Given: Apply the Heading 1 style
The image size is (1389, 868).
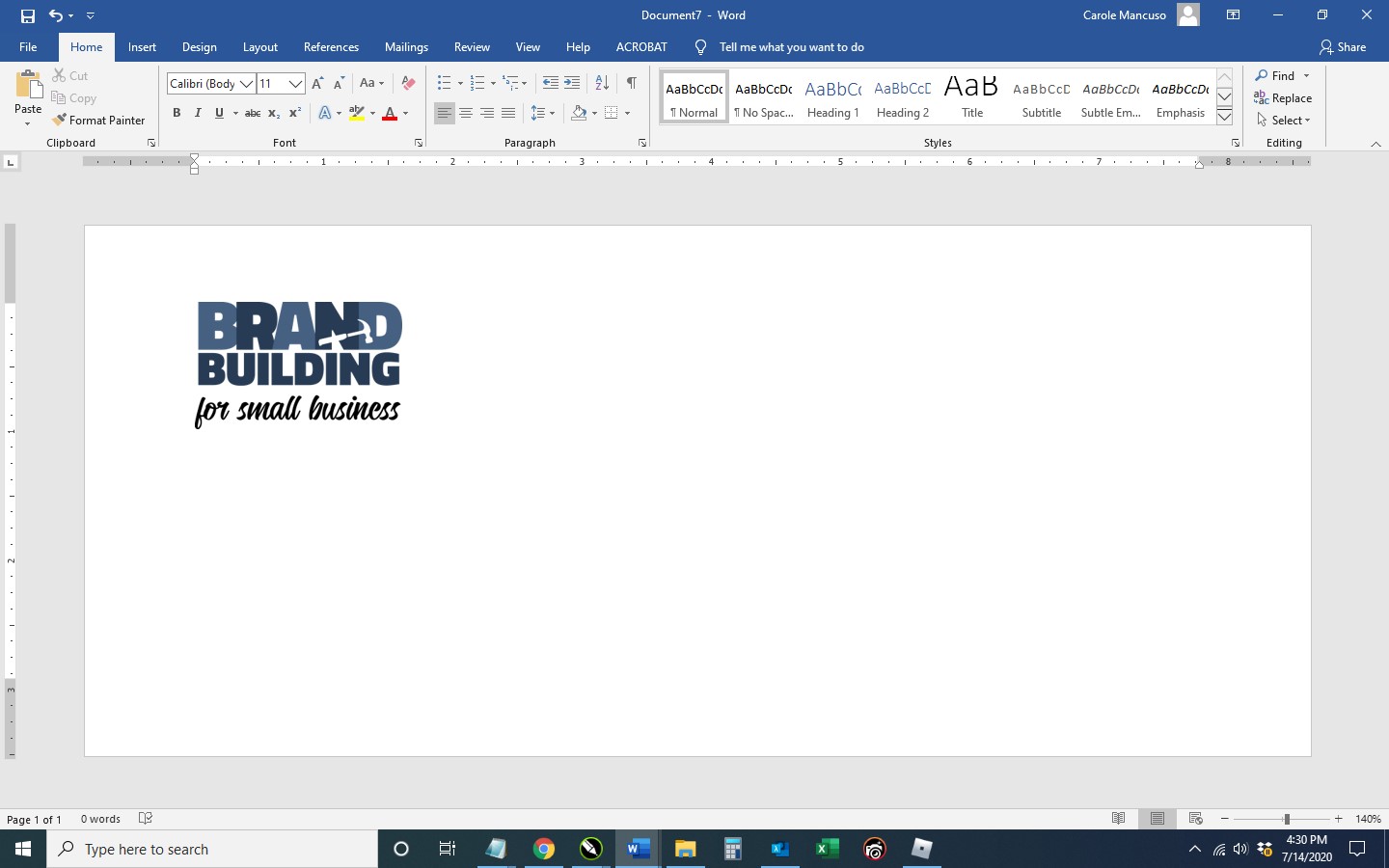Looking at the screenshot, I should pos(832,96).
